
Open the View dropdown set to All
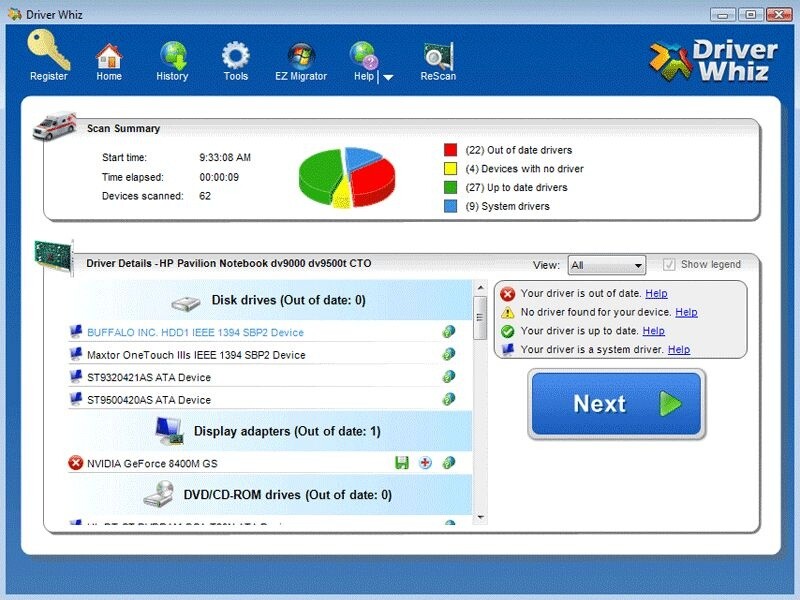tap(607, 265)
